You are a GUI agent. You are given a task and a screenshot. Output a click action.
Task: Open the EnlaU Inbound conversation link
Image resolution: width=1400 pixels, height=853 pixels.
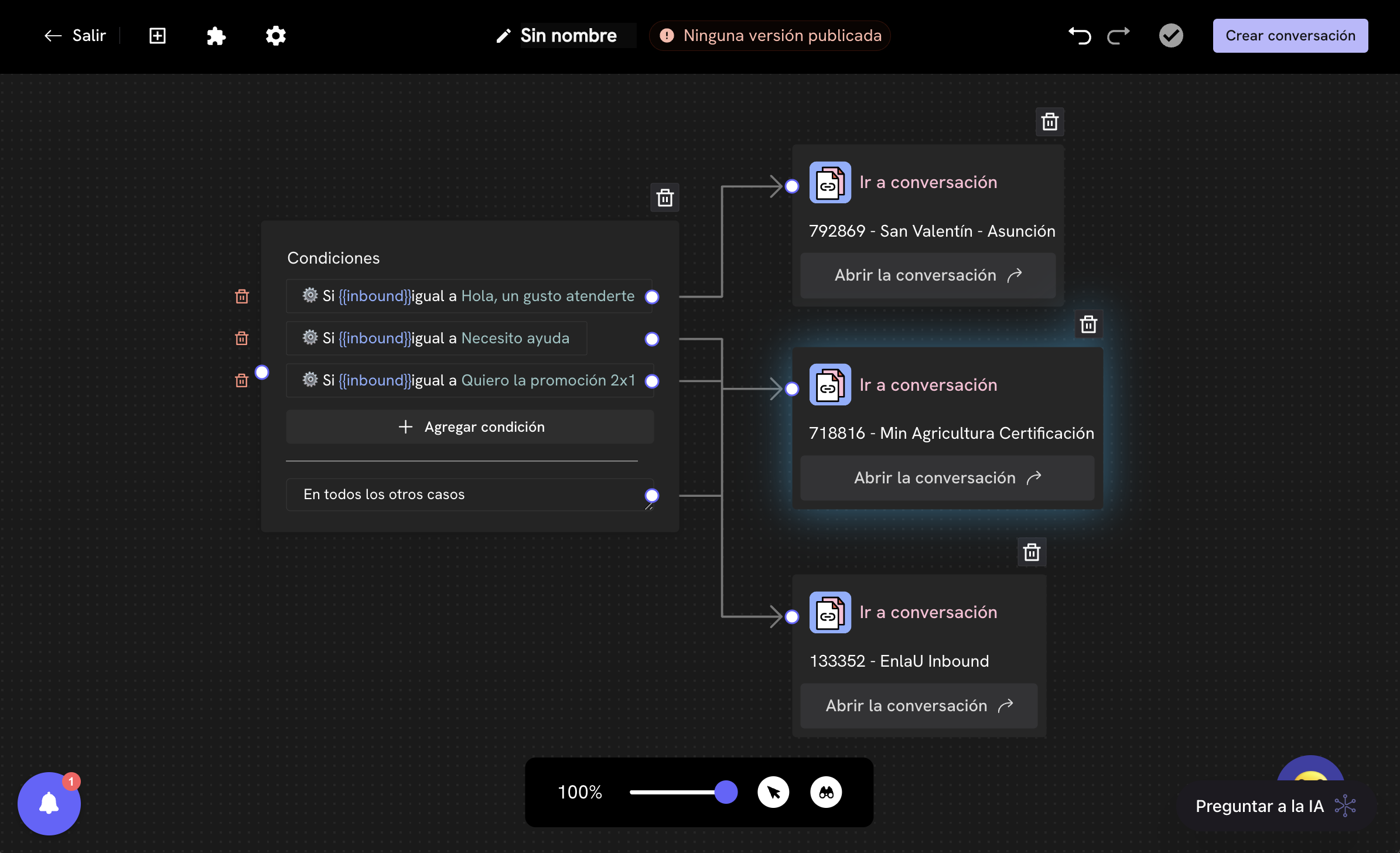coord(918,706)
